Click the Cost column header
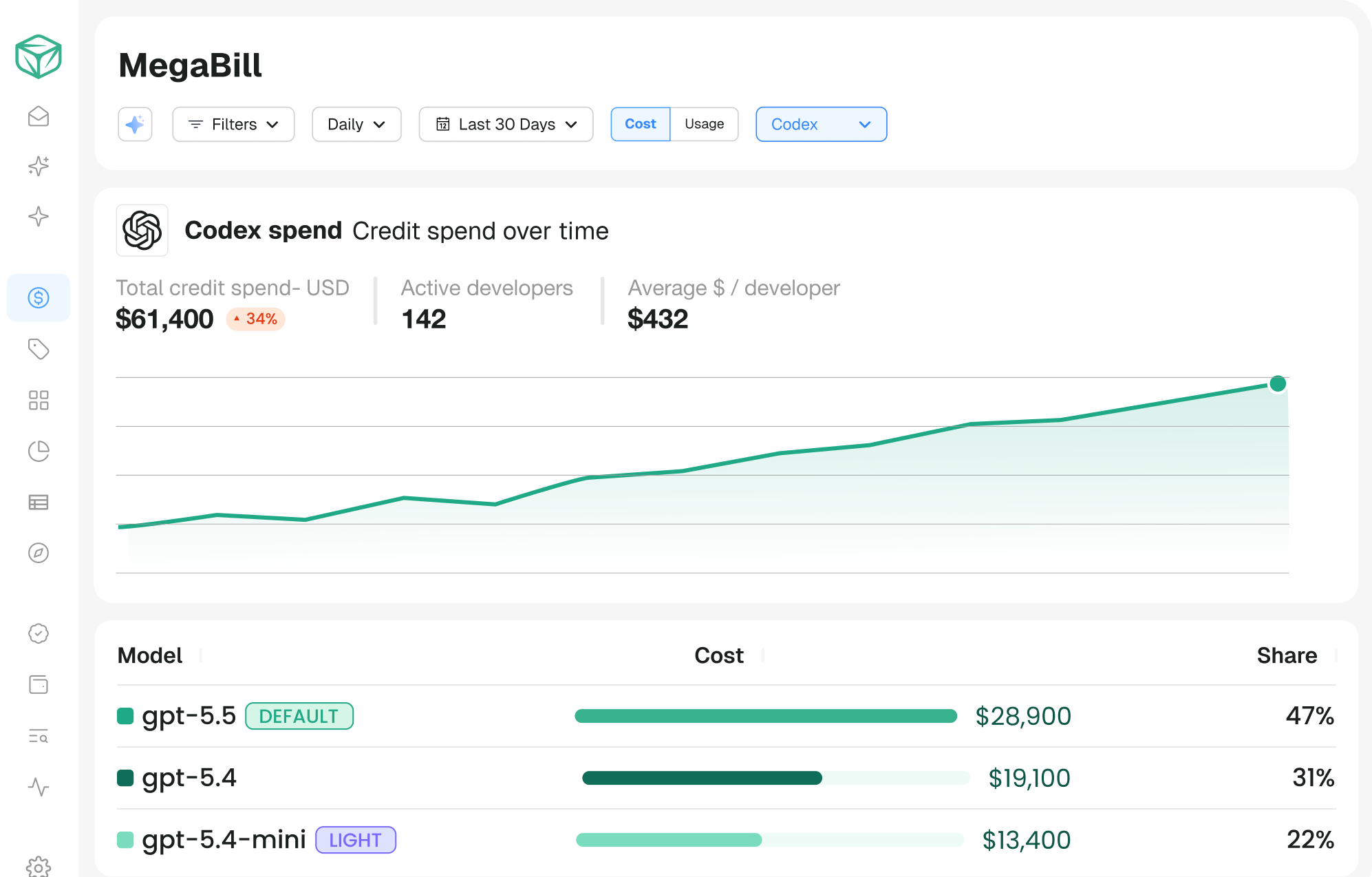 tap(719, 655)
